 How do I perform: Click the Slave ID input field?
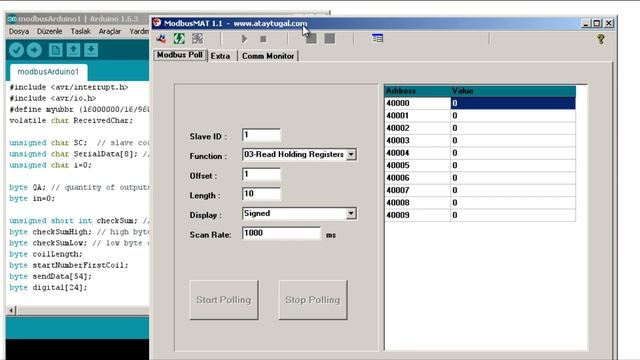coord(261,135)
